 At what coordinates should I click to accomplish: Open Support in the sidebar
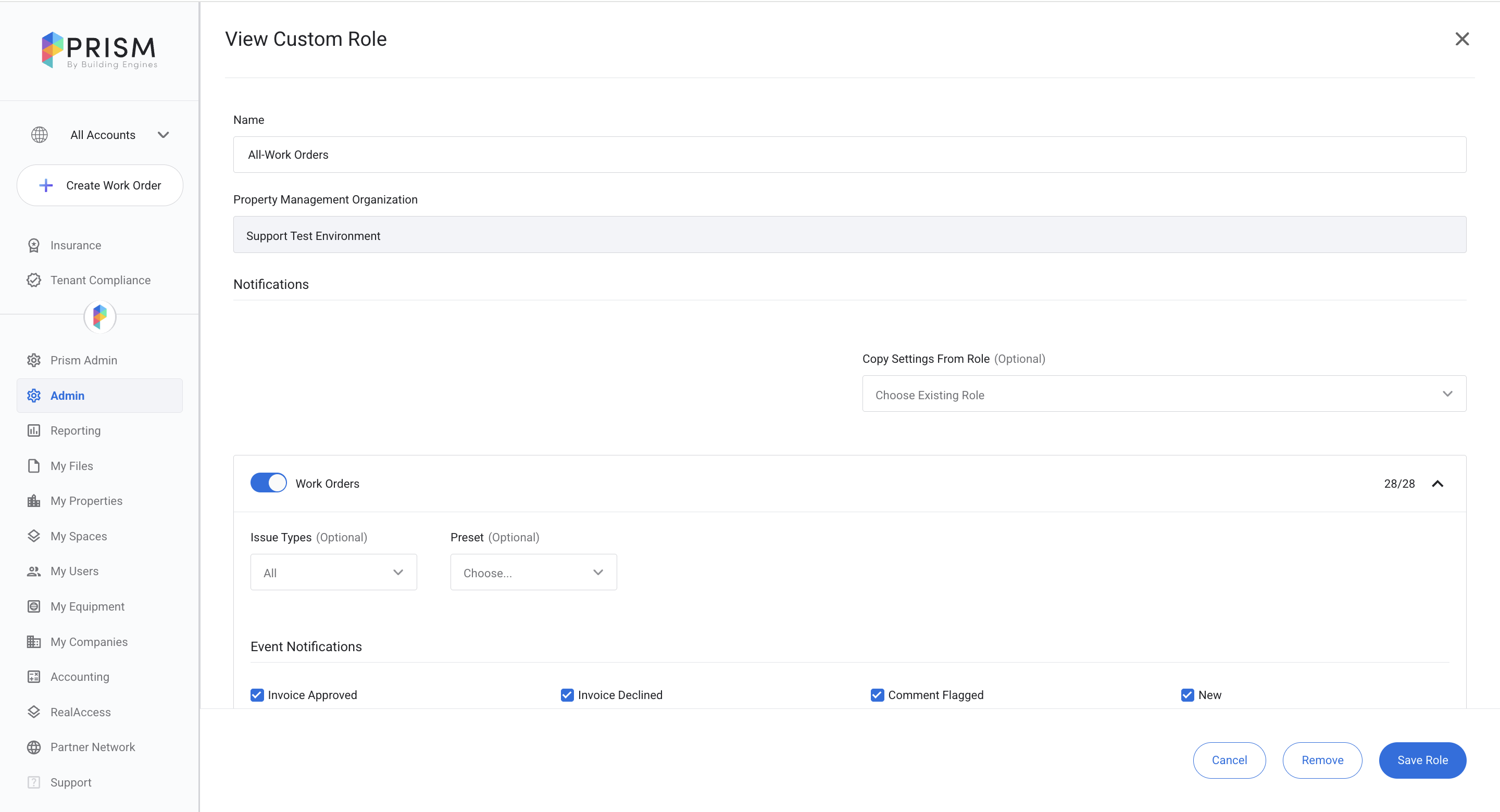tap(70, 783)
